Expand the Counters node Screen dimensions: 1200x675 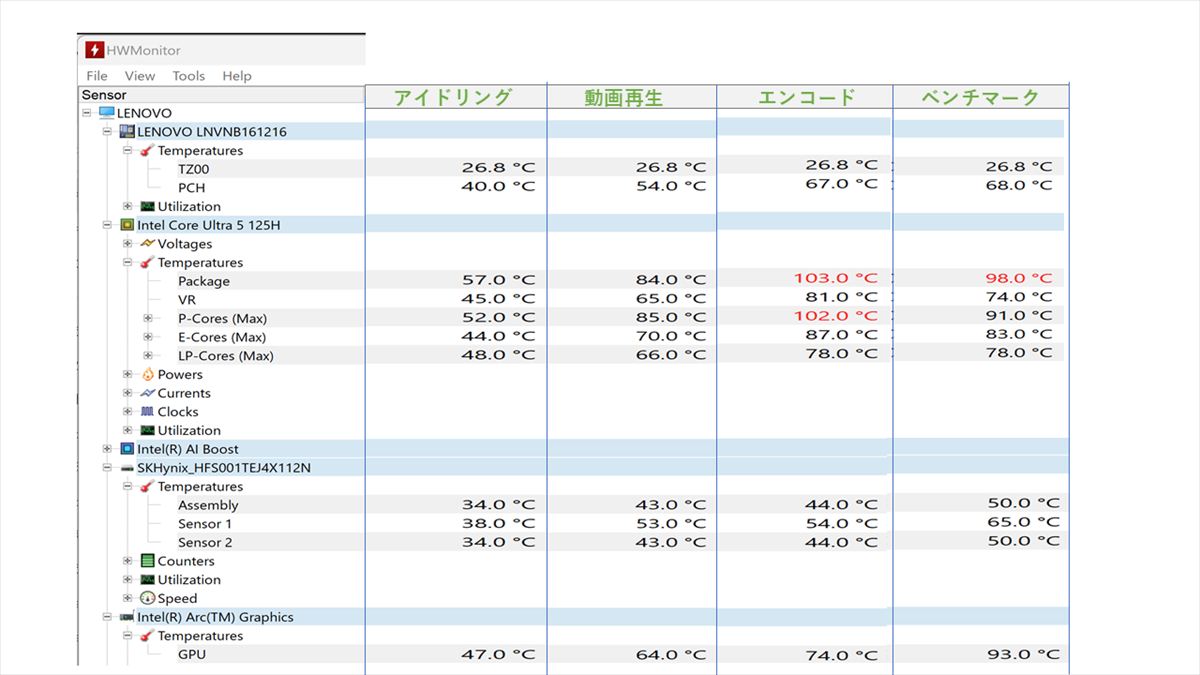pos(127,561)
